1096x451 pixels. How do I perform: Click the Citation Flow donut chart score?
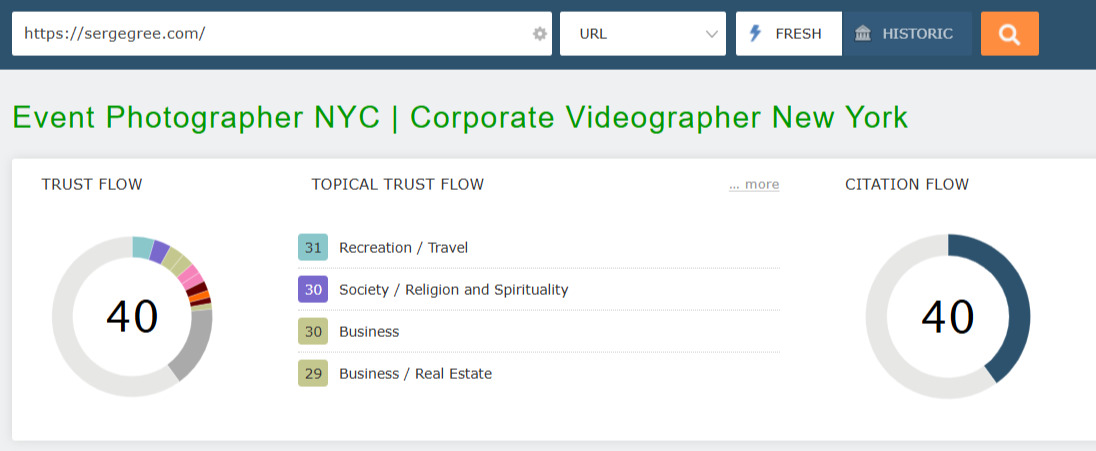click(947, 316)
